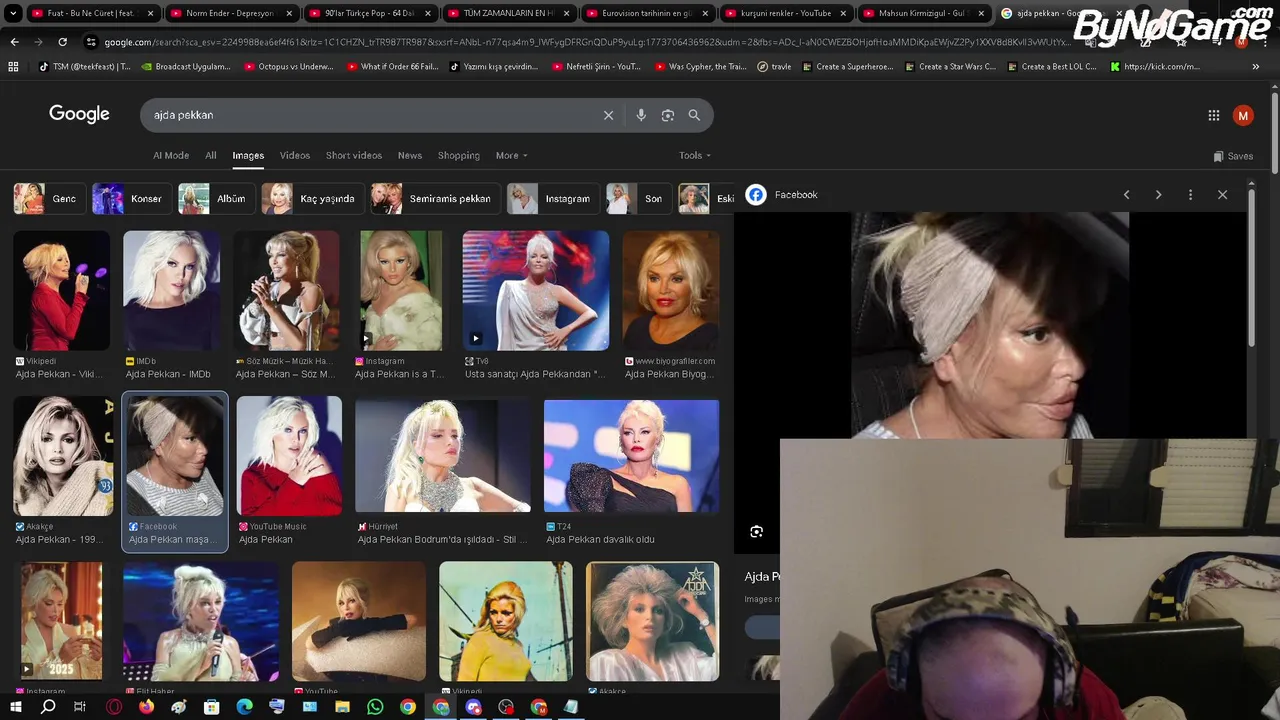Select the Genç filter chip
Image resolution: width=1280 pixels, height=720 pixels.
[x=47, y=198]
